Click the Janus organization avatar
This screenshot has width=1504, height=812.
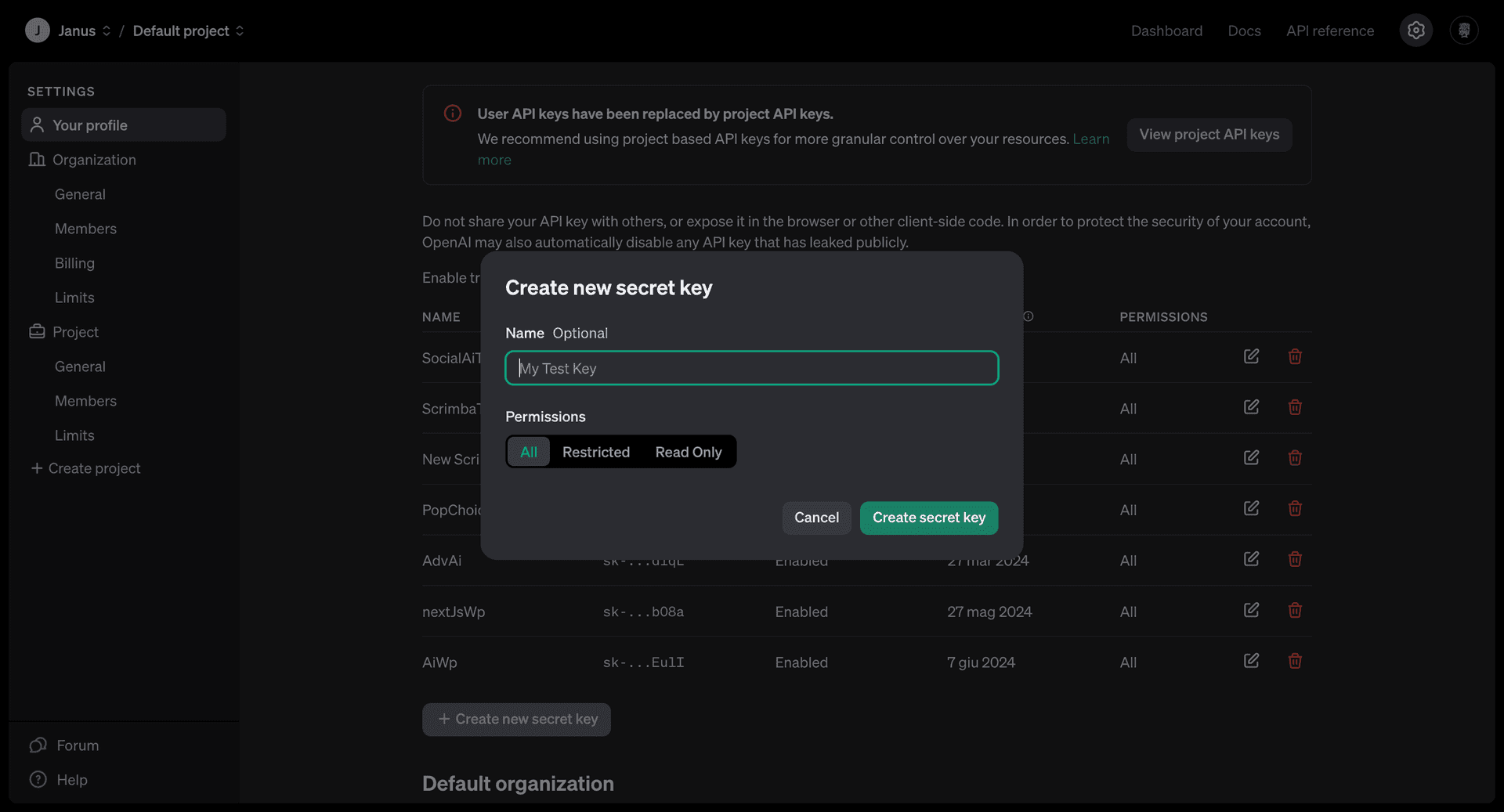point(37,31)
